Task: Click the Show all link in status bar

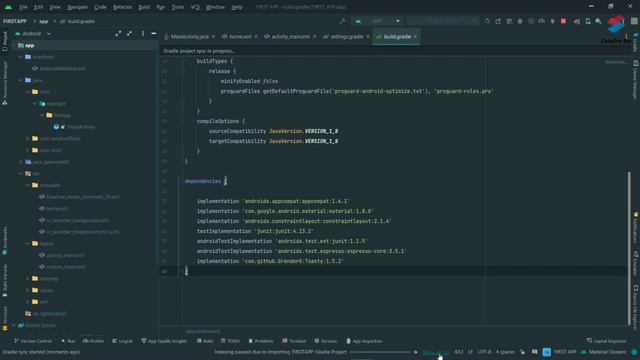Action: [435, 352]
